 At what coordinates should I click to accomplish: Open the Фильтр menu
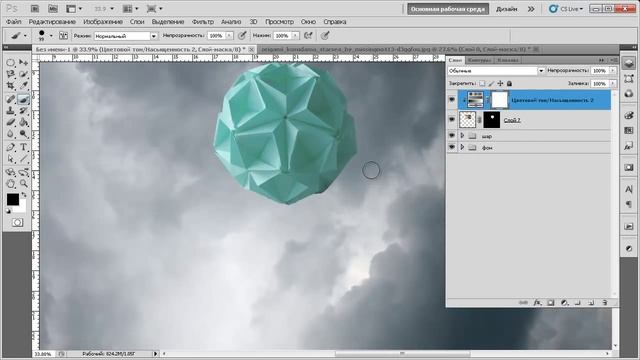pyautogui.click(x=202, y=22)
